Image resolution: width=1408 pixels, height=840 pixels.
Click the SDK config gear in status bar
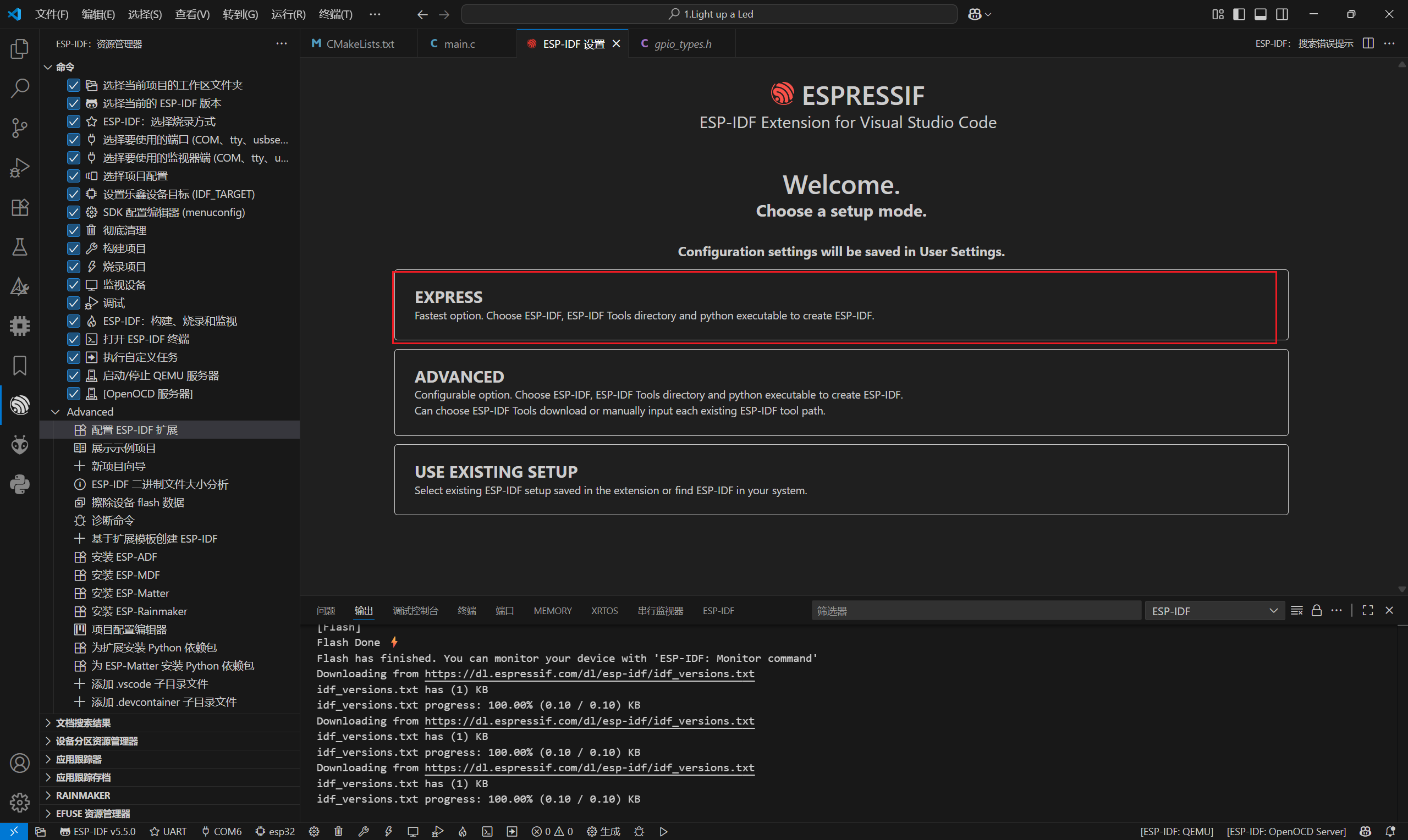point(314,832)
